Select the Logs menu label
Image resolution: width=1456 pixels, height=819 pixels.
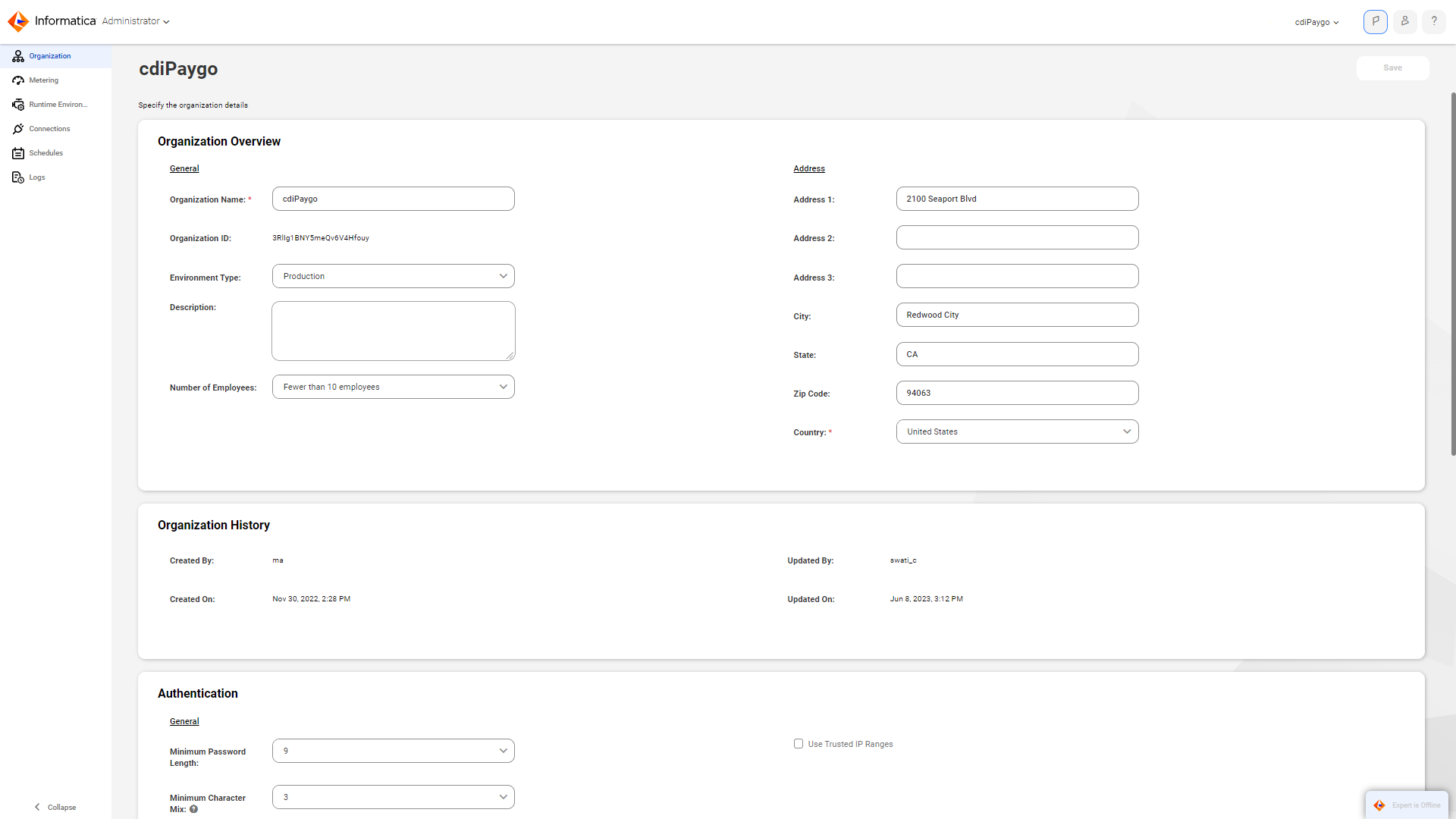point(37,177)
